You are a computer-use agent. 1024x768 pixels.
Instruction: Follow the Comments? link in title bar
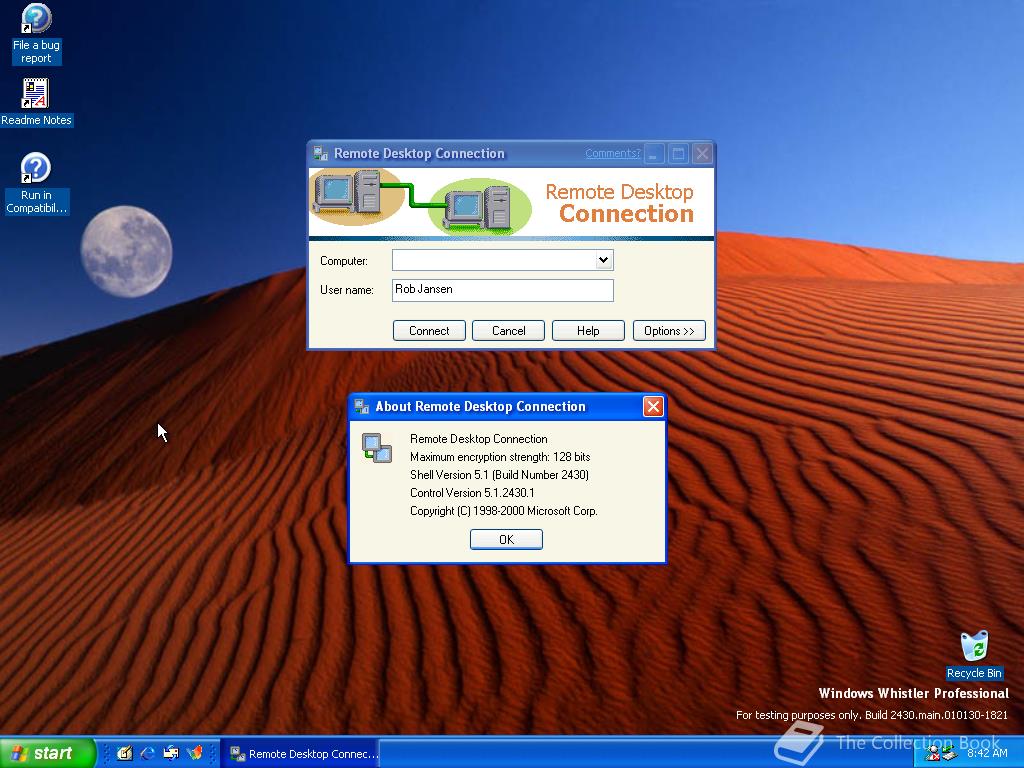(x=613, y=153)
